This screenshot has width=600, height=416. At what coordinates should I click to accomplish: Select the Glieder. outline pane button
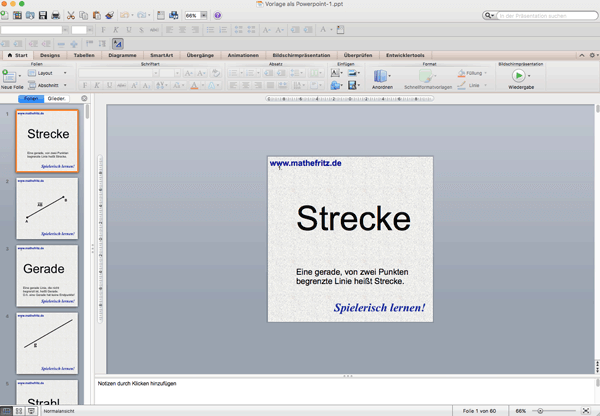coord(57,98)
